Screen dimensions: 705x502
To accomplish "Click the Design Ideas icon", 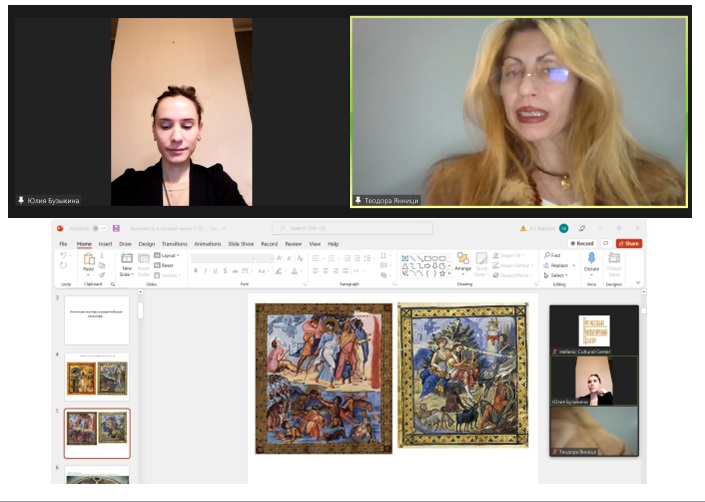I will pos(614,258).
